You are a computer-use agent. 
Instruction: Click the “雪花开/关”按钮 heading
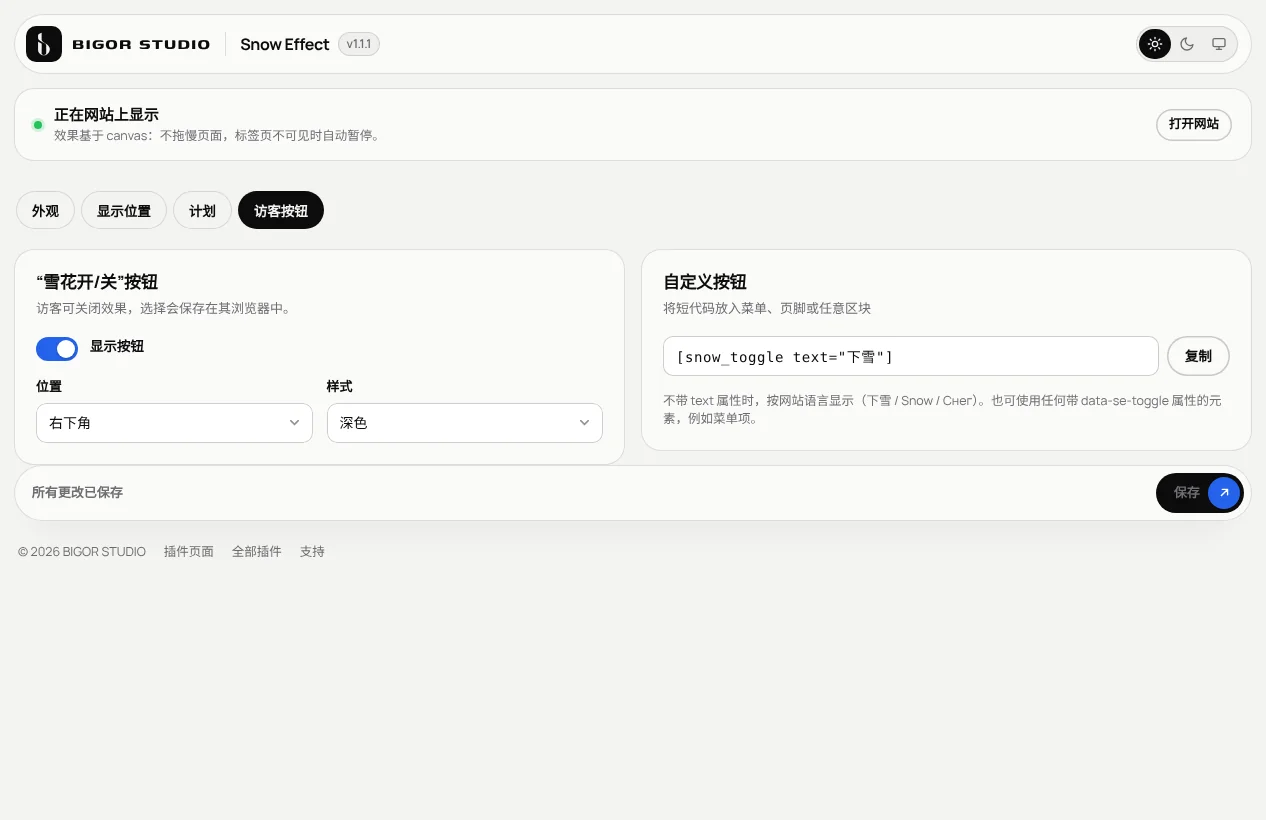tap(97, 282)
